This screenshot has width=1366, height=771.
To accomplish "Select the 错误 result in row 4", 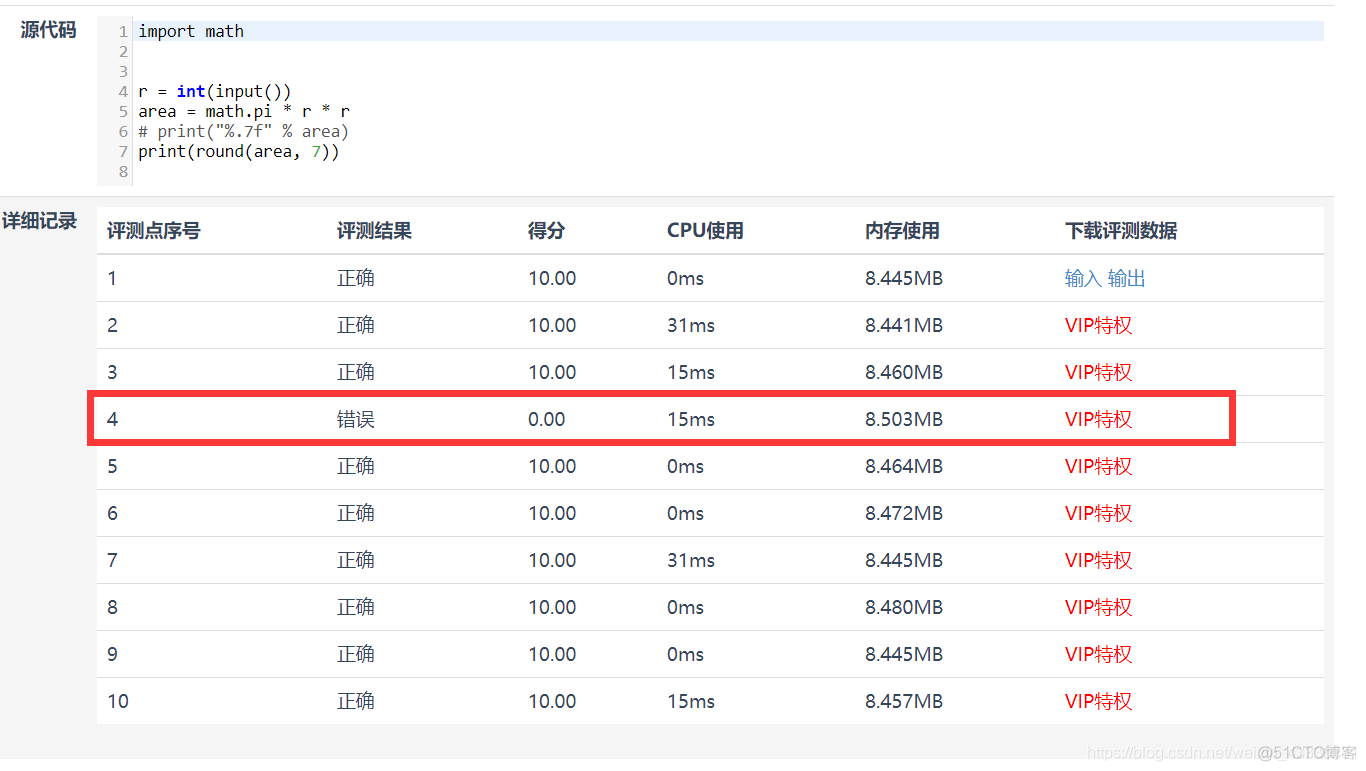I will point(355,419).
